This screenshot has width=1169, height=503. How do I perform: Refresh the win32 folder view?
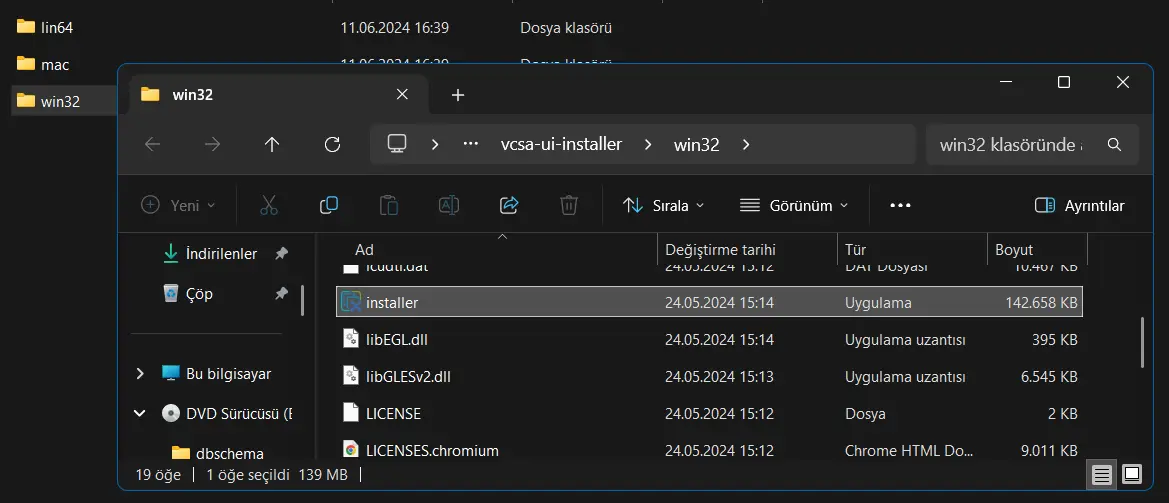tap(333, 145)
